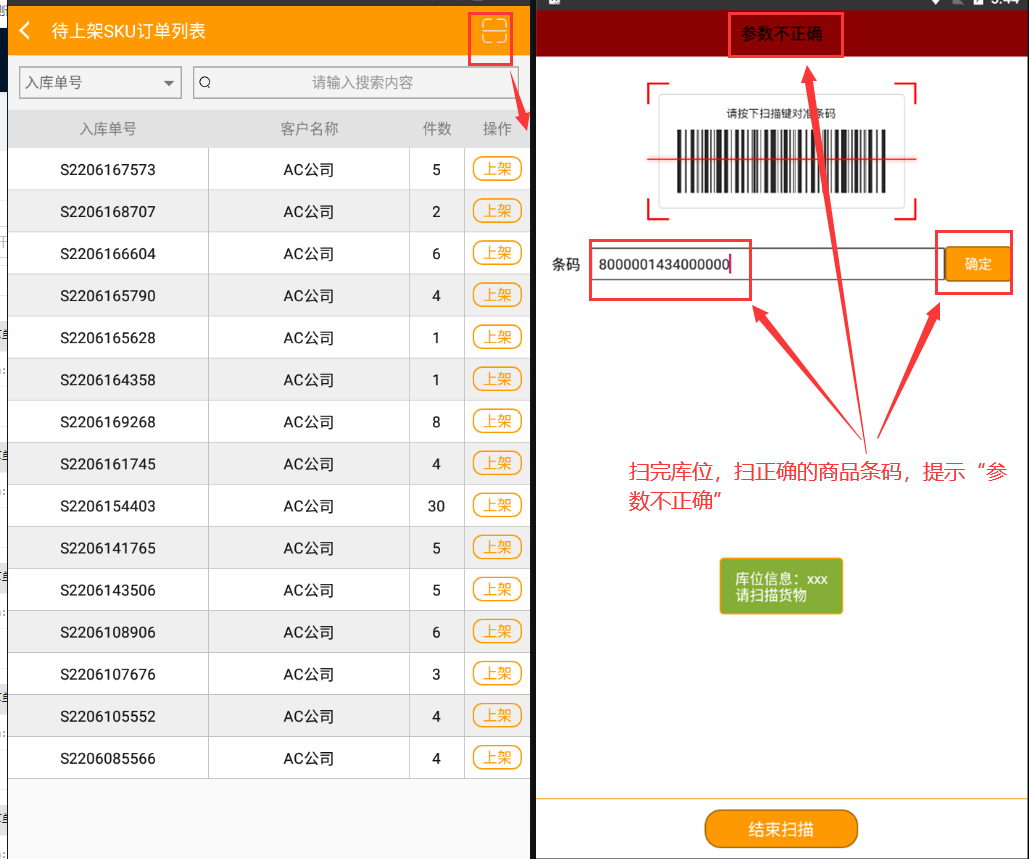The width and height of the screenshot is (1029, 859).
Task: Click 上架 for order S2206085566
Action: coord(497,758)
